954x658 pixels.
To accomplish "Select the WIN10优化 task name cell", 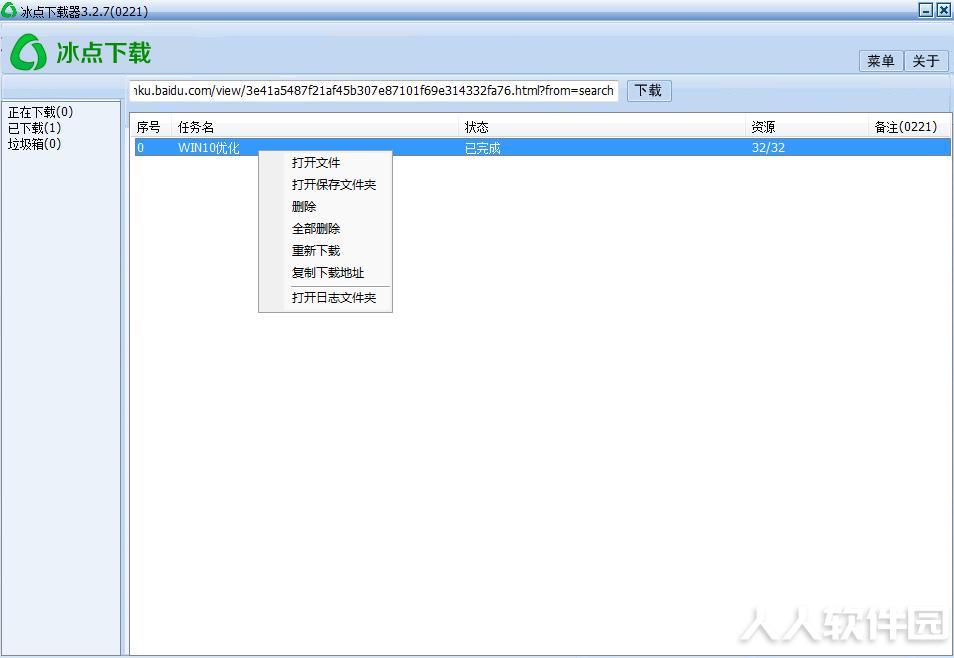I will (209, 148).
